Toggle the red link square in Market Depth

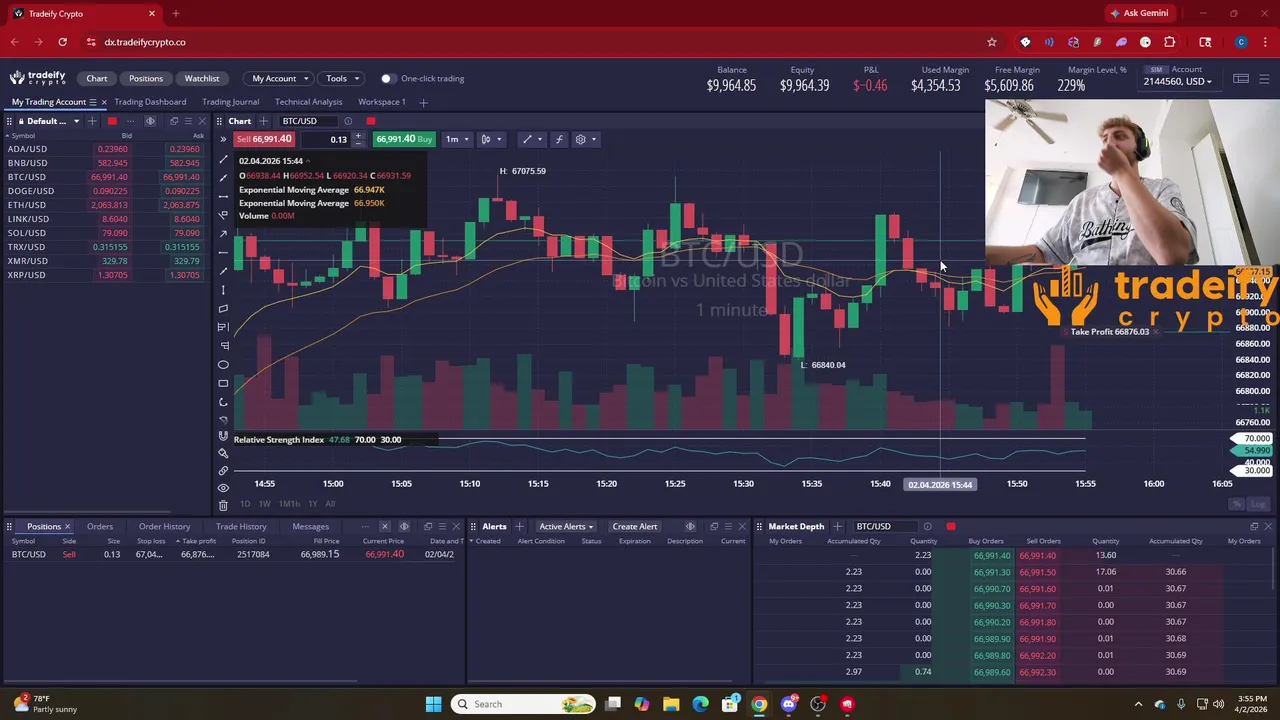tap(950, 526)
